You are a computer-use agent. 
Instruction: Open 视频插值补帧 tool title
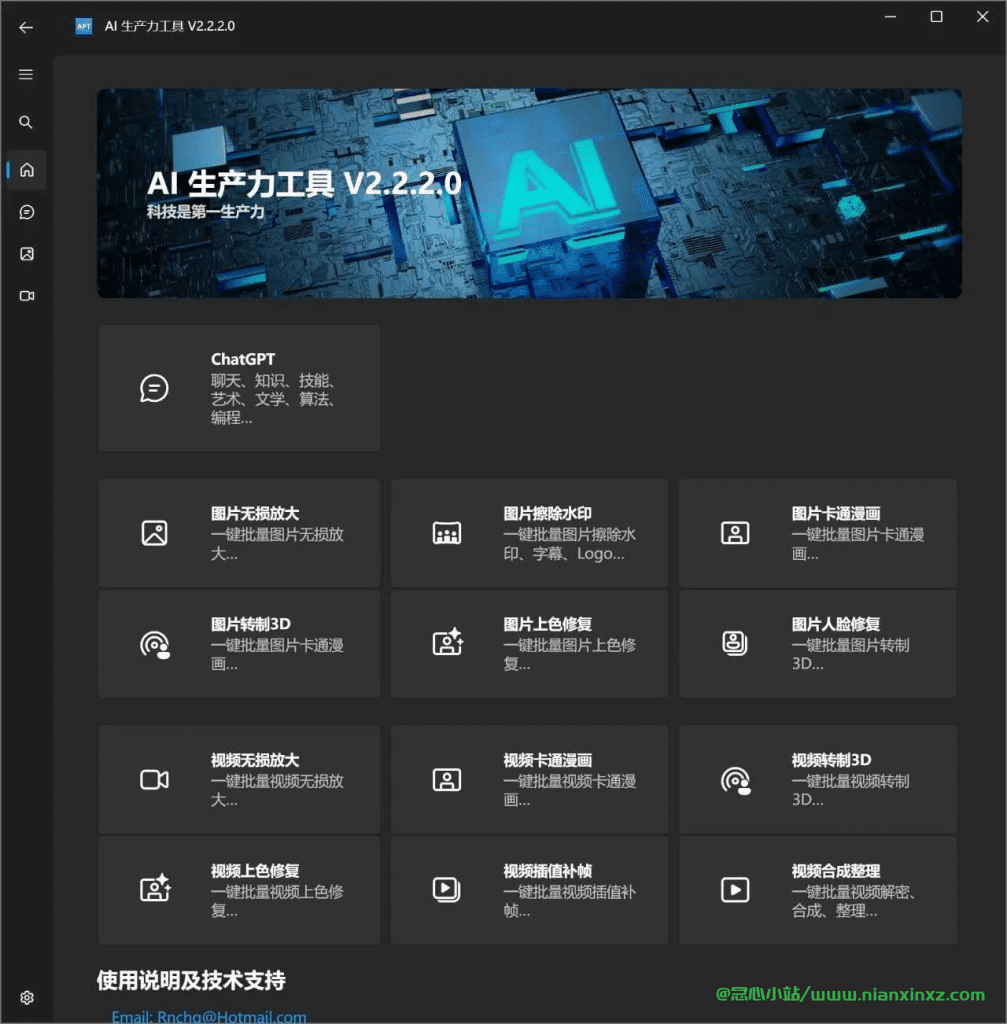pyautogui.click(x=547, y=871)
